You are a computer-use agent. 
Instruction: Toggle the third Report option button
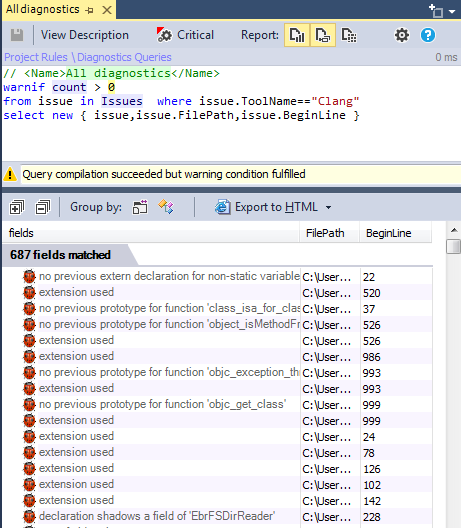[x=349, y=35]
